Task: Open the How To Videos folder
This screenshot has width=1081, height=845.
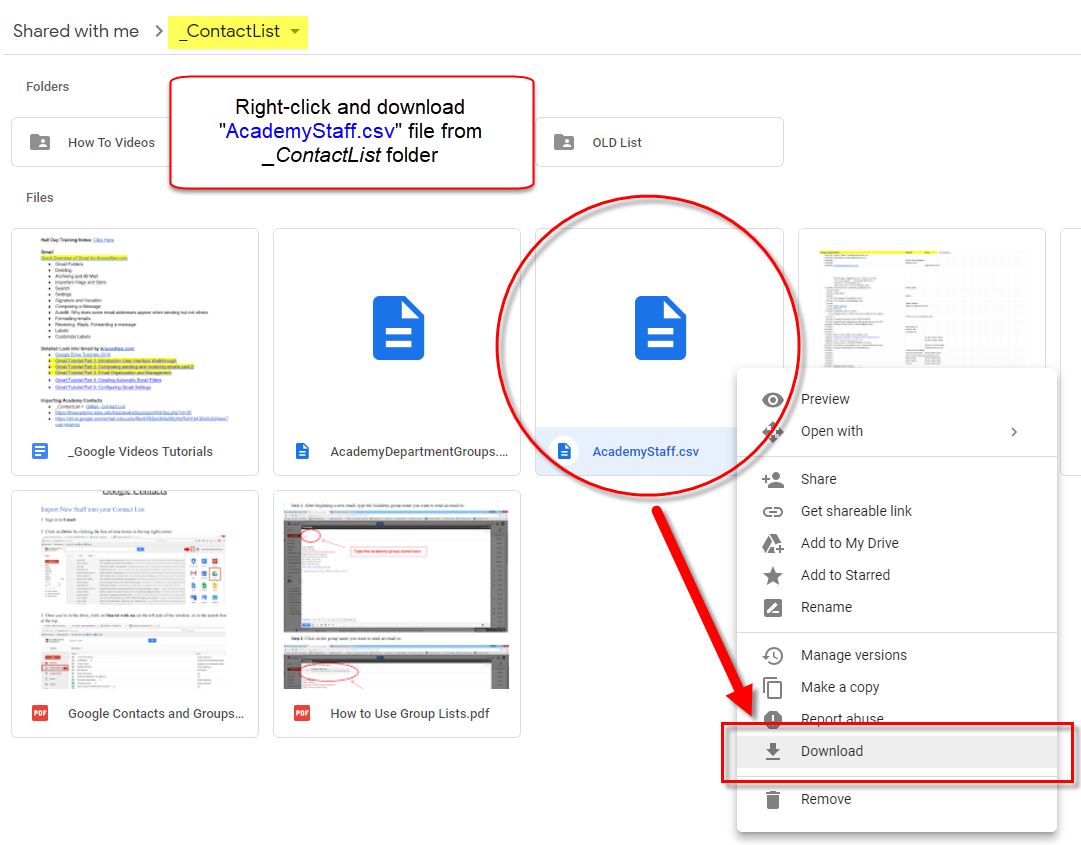Action: [90, 142]
